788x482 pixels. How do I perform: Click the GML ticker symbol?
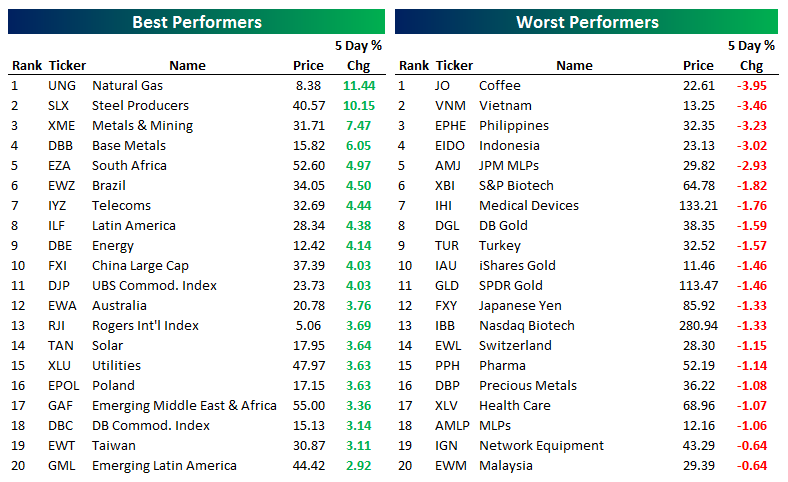(x=62, y=466)
